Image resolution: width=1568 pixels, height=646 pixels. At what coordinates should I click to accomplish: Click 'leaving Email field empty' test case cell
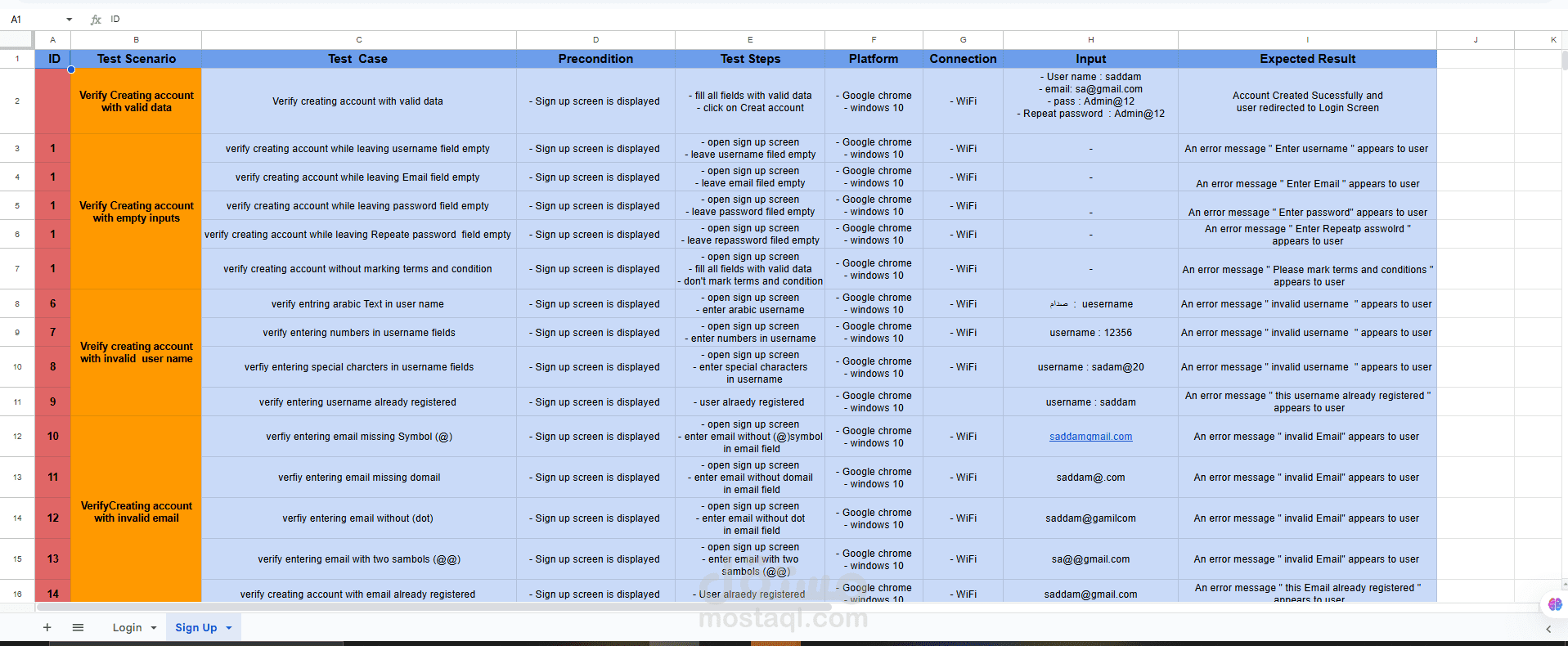pos(358,177)
